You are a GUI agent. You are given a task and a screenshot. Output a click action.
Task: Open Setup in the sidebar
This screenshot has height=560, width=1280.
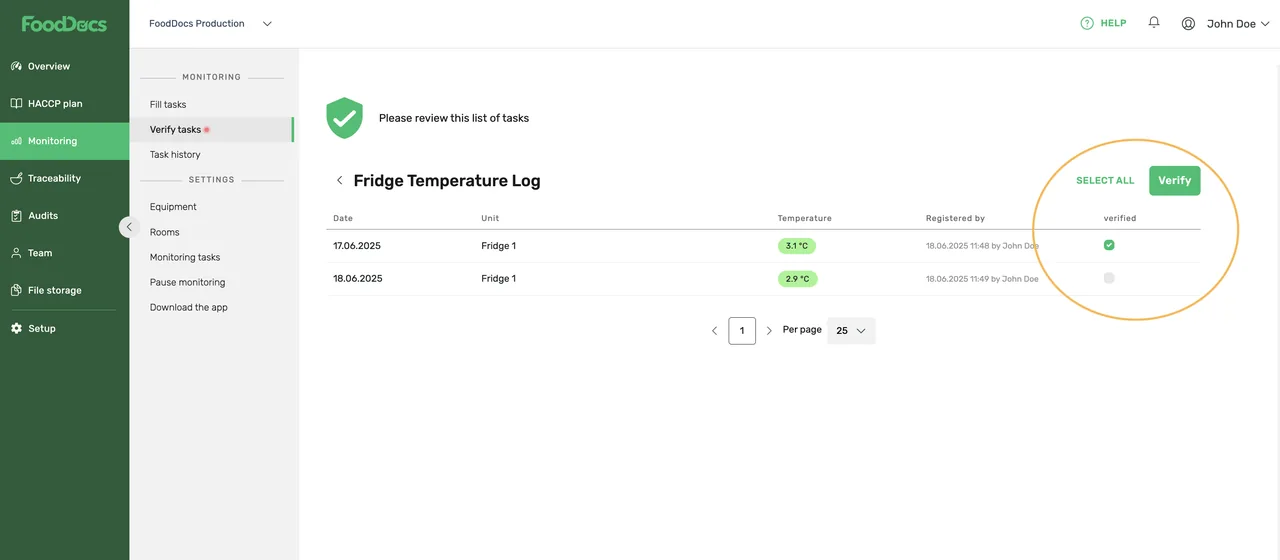[64, 328]
